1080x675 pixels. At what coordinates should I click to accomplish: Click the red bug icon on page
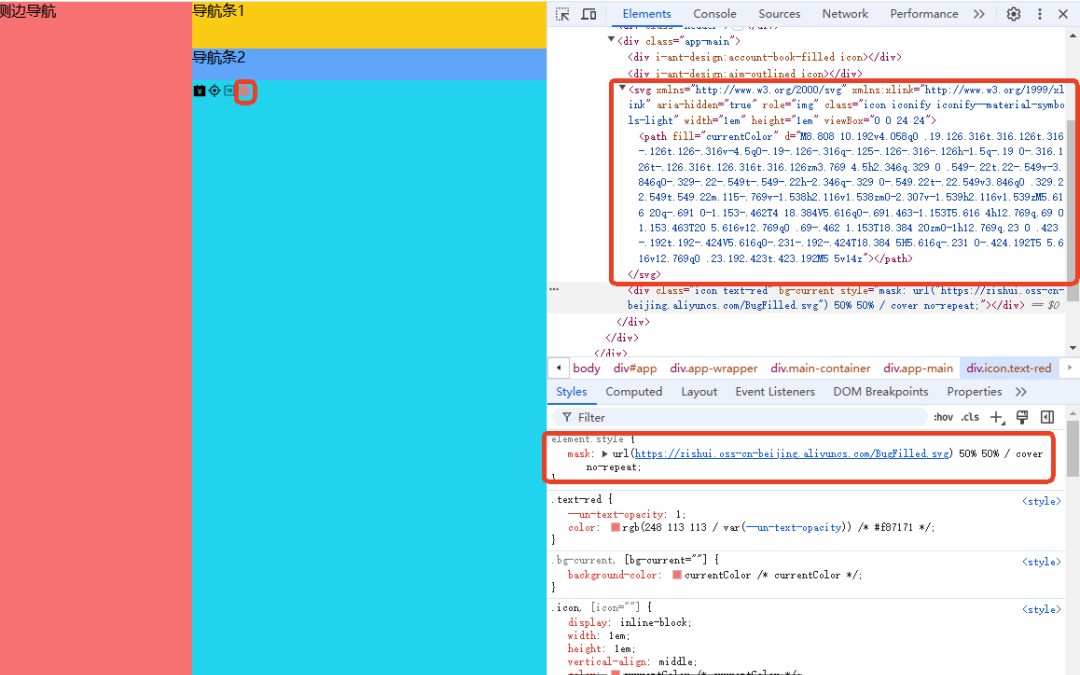pyautogui.click(x=245, y=91)
